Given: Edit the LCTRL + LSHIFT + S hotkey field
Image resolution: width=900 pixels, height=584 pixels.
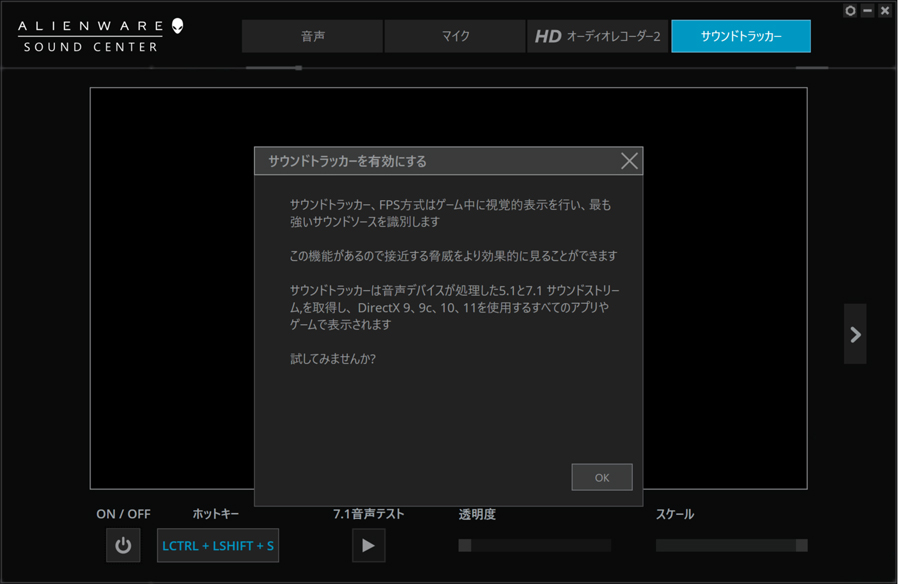Looking at the screenshot, I should tap(218, 546).
